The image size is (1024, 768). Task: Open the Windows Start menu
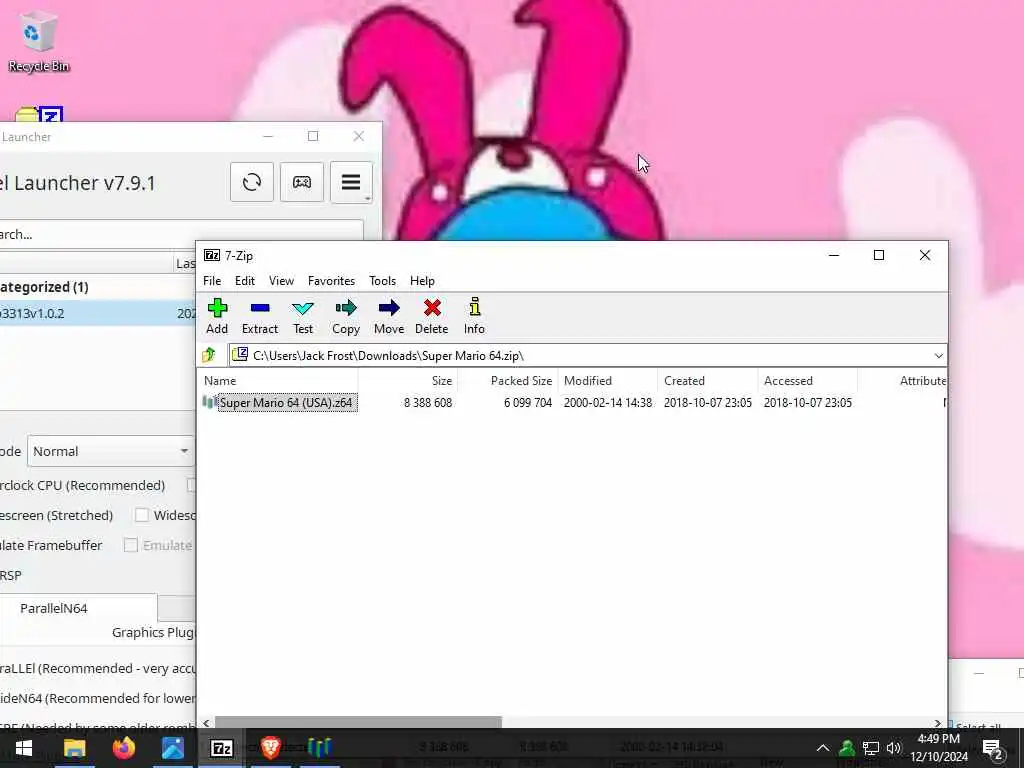[24, 748]
